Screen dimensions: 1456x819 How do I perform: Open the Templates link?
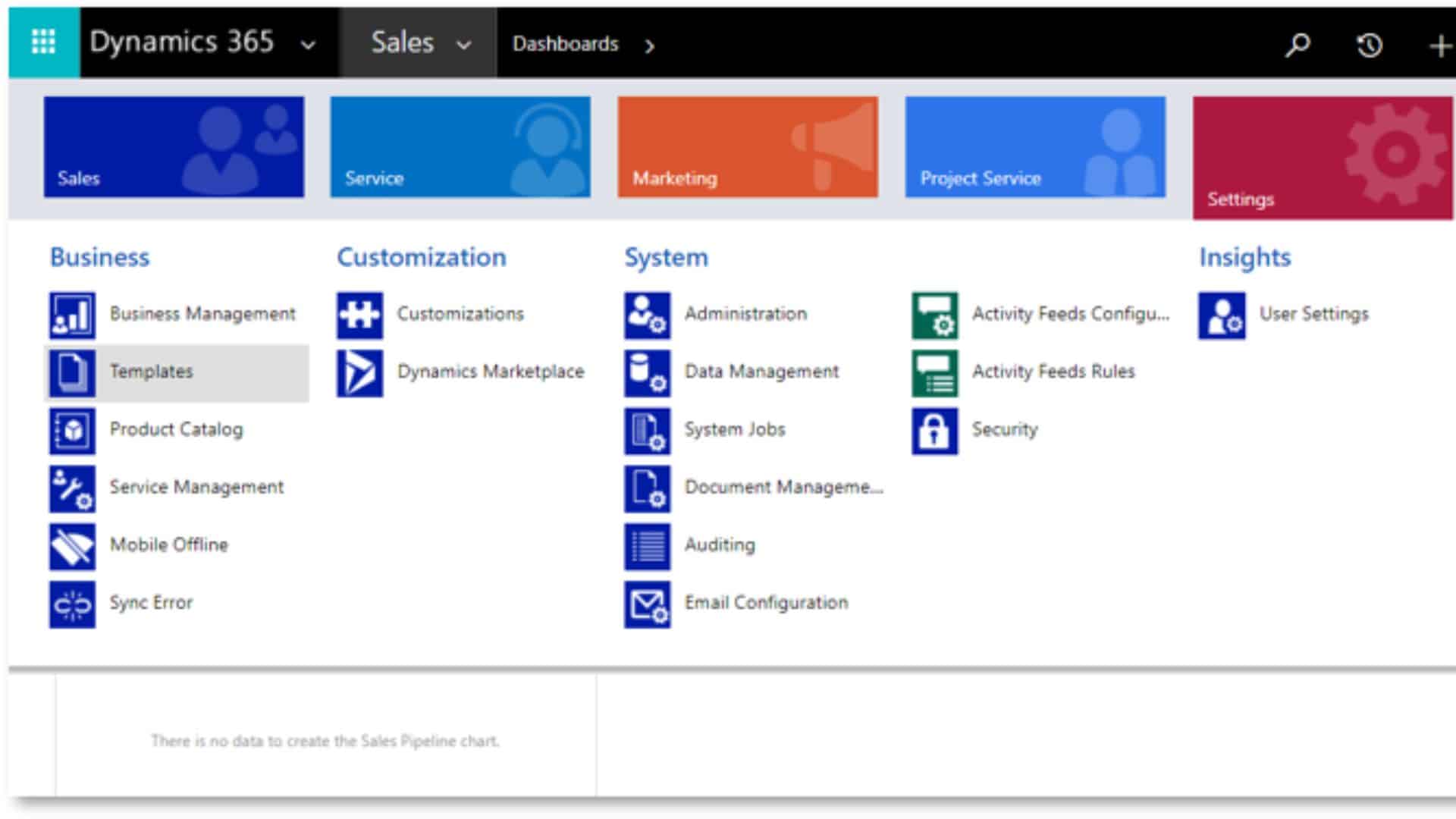[151, 372]
